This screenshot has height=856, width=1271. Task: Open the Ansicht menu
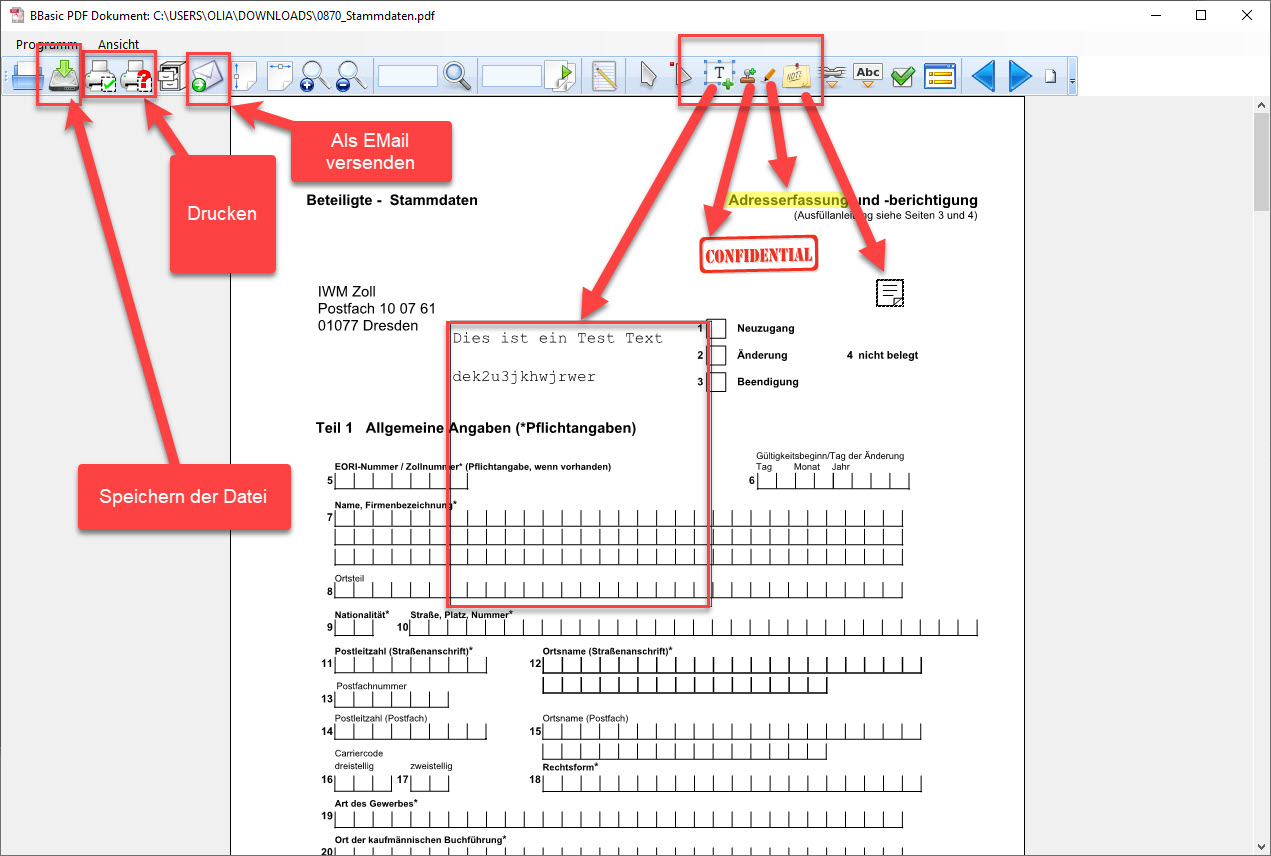(x=118, y=45)
